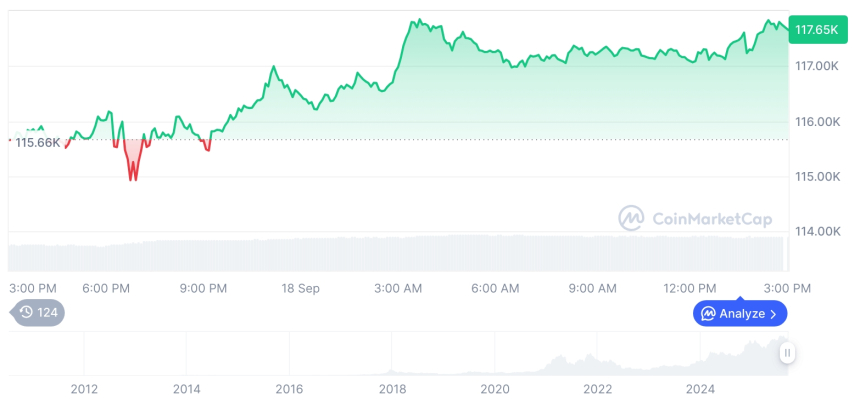The height and width of the screenshot is (401, 860).
Task: Select 2024 on the year timeline
Action: point(700,388)
